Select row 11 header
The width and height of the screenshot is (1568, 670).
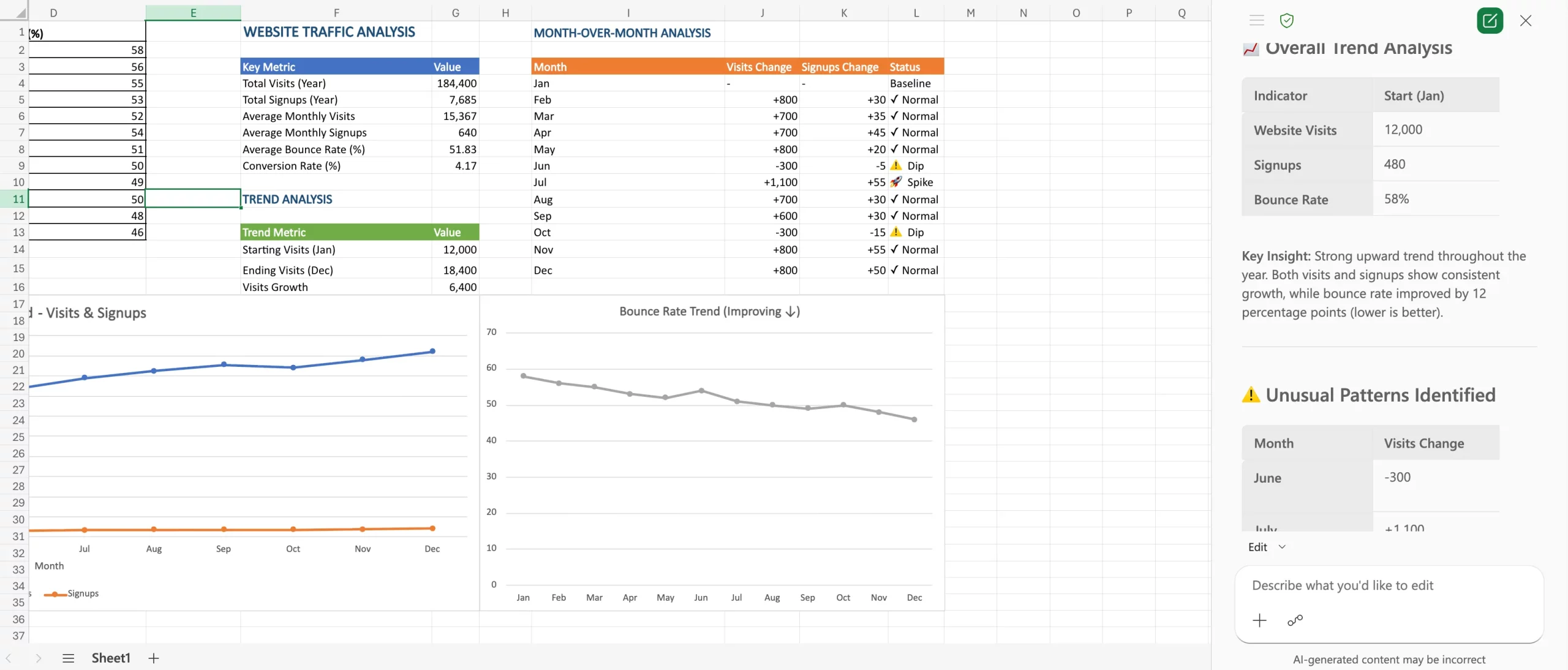click(x=18, y=199)
